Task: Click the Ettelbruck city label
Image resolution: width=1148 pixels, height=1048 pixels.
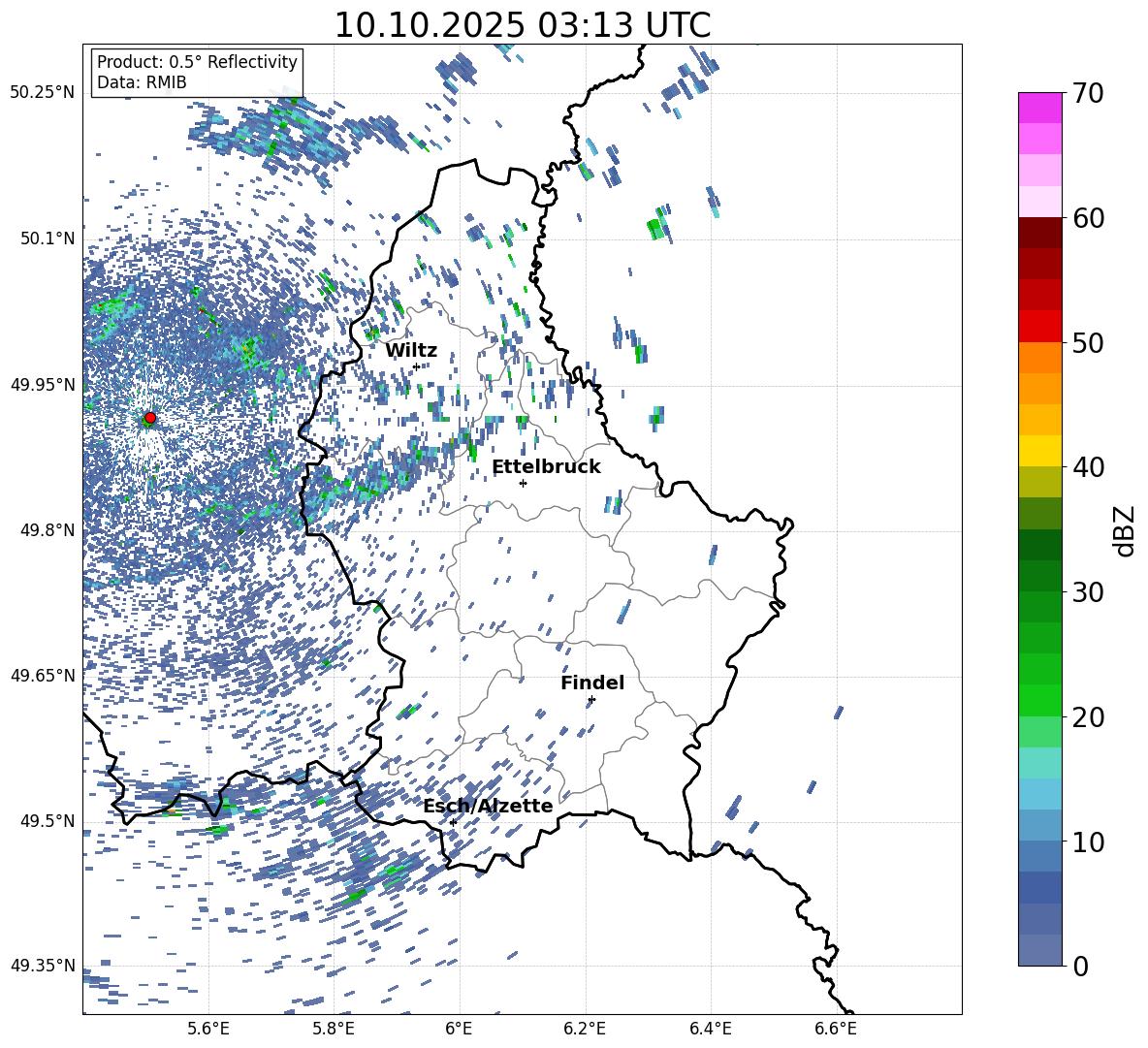Action: tap(546, 467)
